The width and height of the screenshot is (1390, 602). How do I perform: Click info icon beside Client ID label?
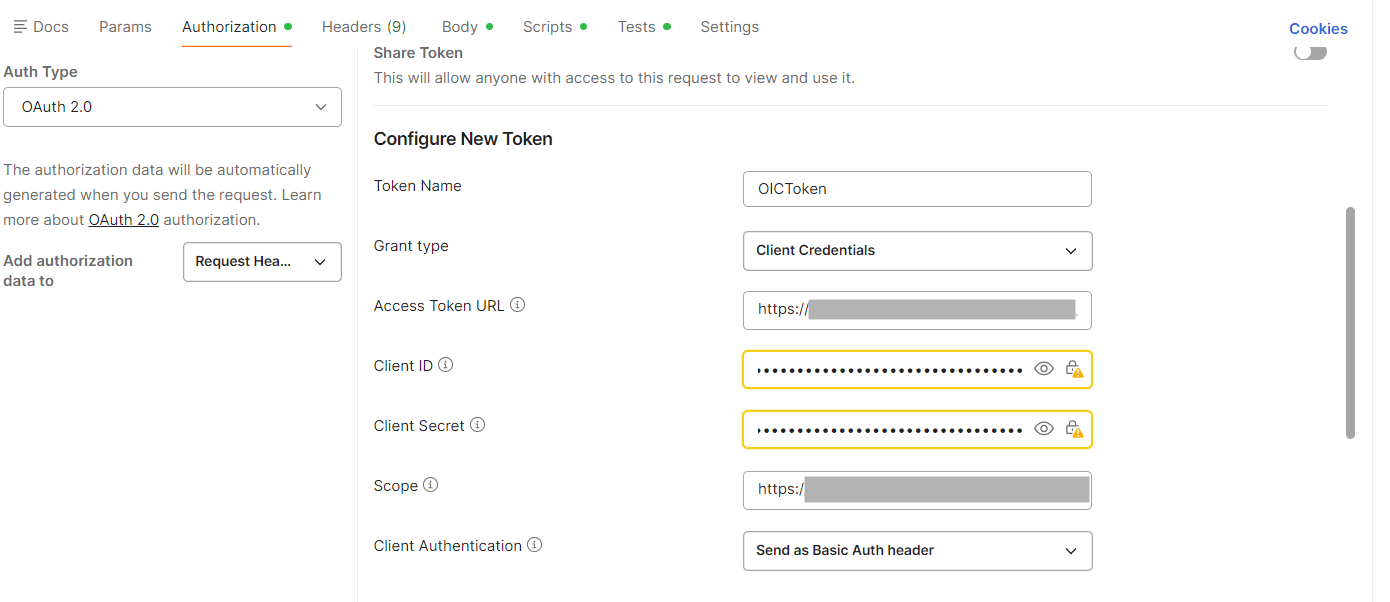click(446, 366)
